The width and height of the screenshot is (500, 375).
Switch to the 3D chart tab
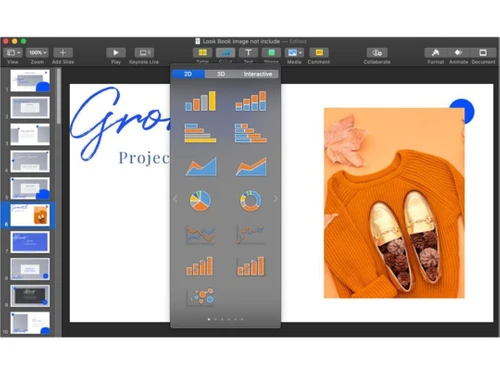(221, 74)
